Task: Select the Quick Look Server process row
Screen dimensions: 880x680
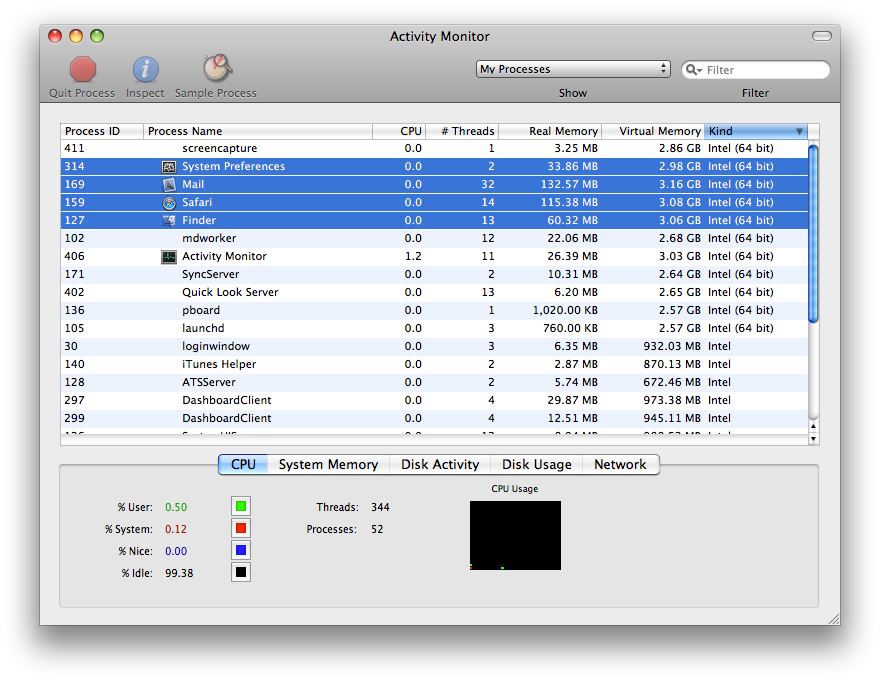Action: pyautogui.click(x=434, y=292)
